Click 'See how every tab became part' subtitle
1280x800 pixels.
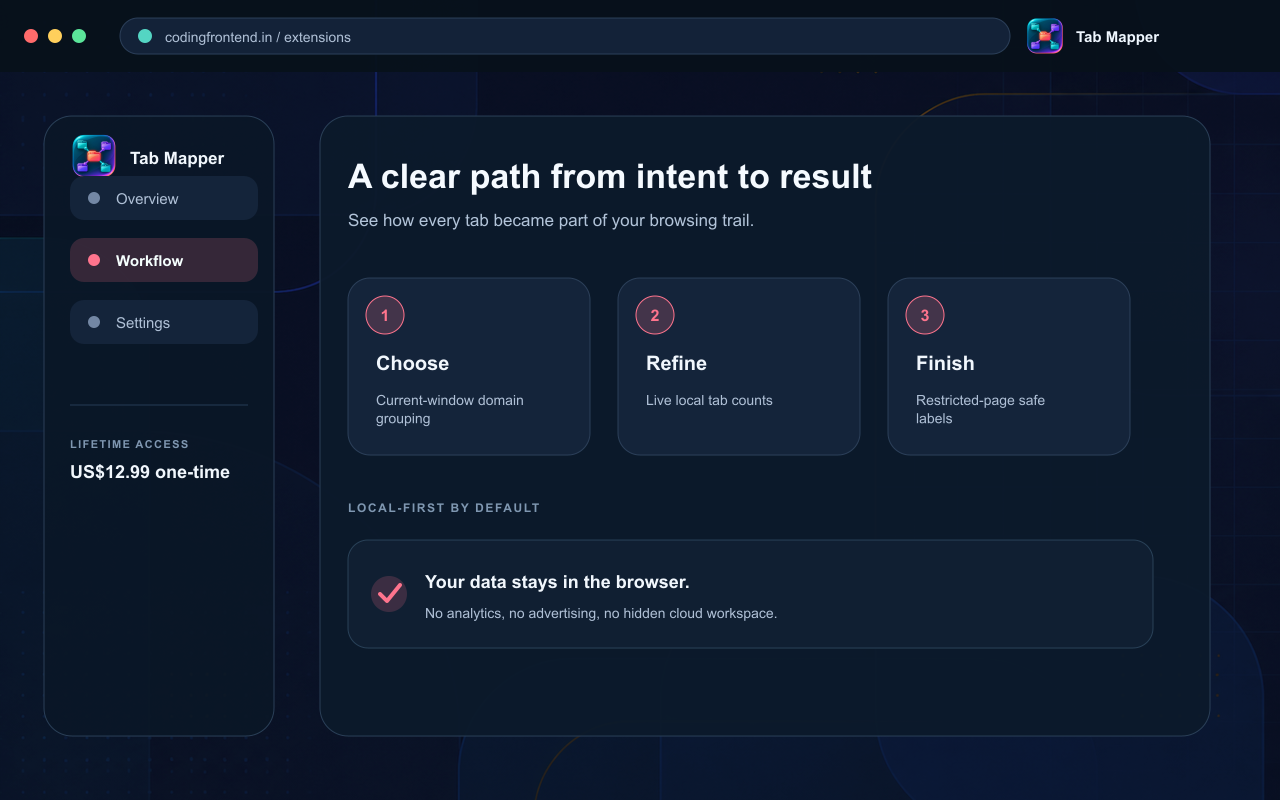551,220
